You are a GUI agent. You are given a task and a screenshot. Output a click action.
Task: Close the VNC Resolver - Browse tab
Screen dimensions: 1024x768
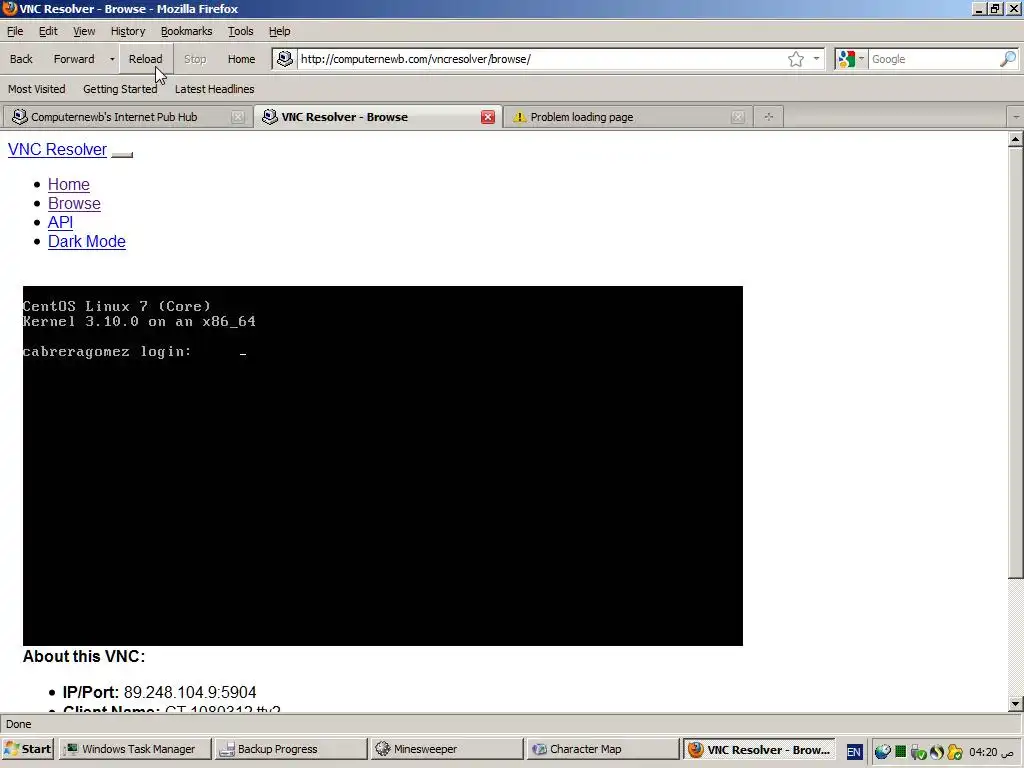click(488, 117)
